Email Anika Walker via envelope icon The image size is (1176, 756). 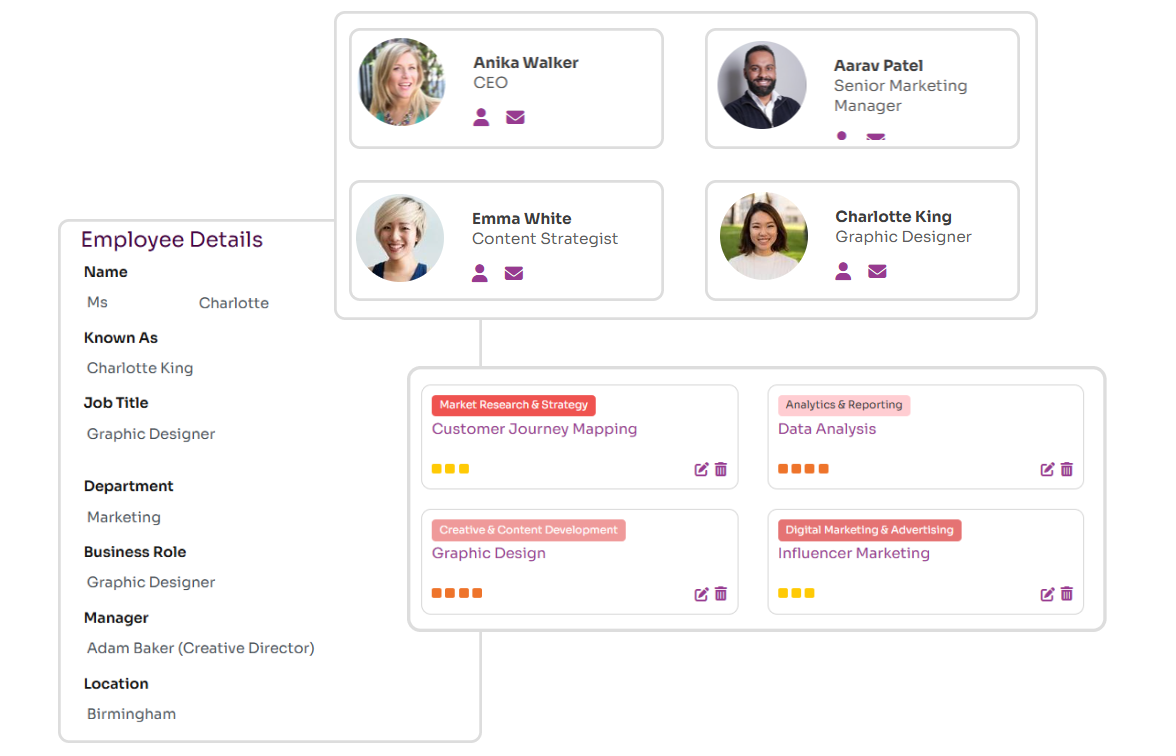tap(515, 117)
